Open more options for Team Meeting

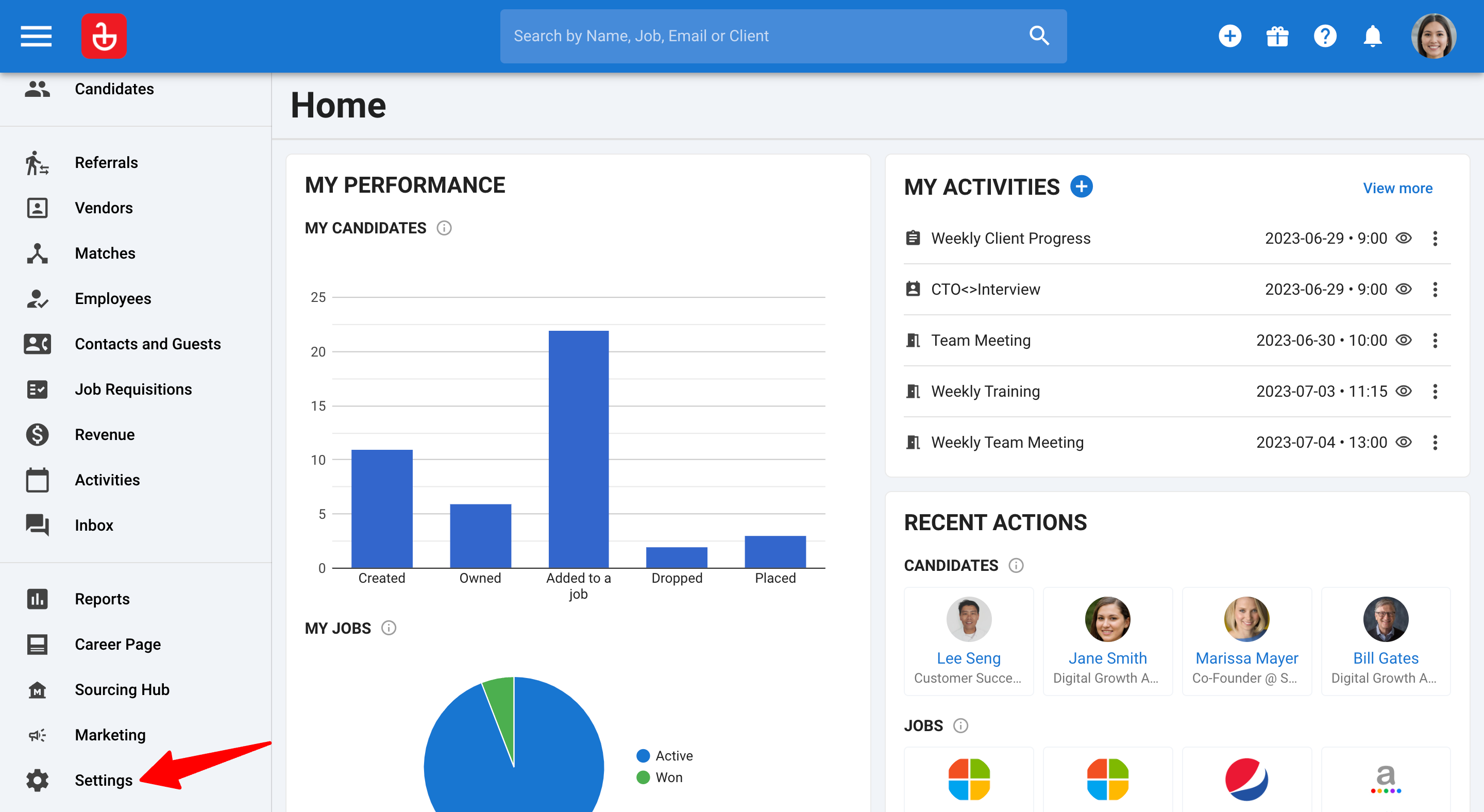click(x=1435, y=341)
